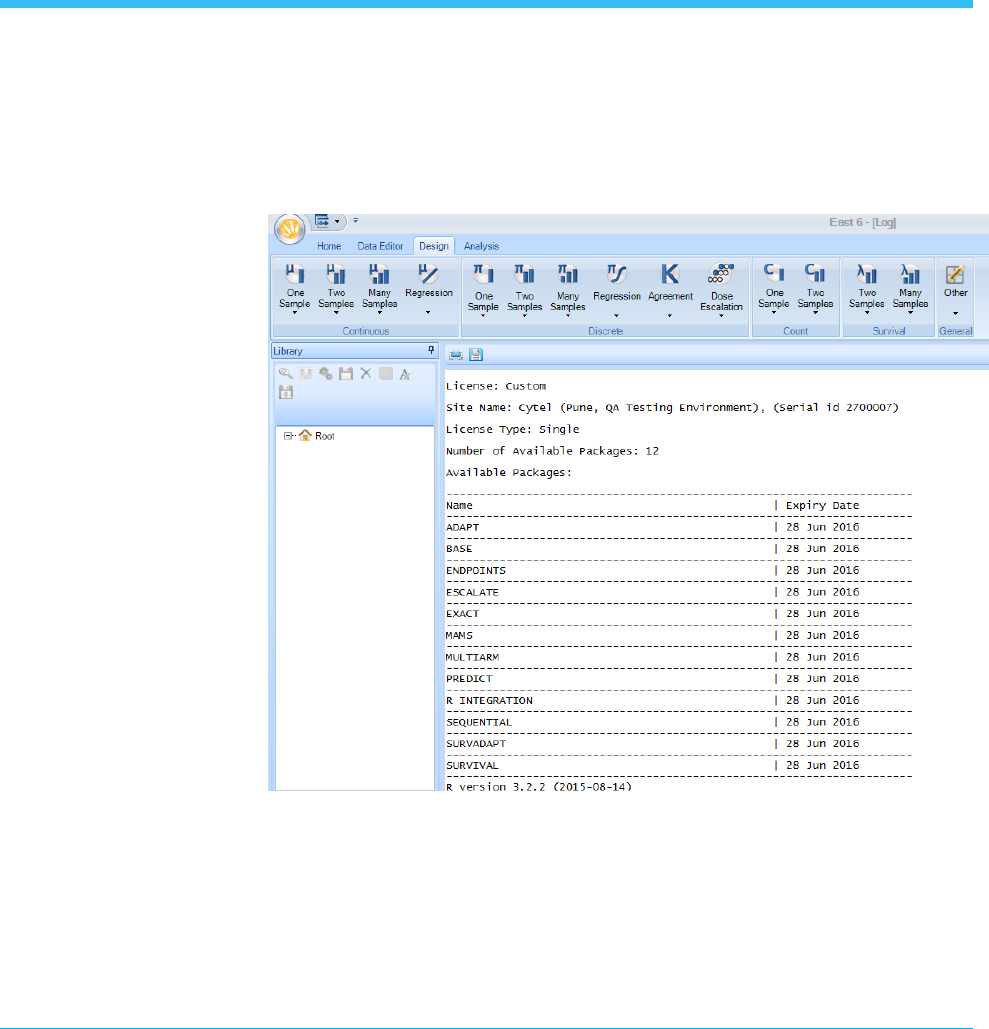
Task: Click the Continuous group label
Action: click(366, 331)
